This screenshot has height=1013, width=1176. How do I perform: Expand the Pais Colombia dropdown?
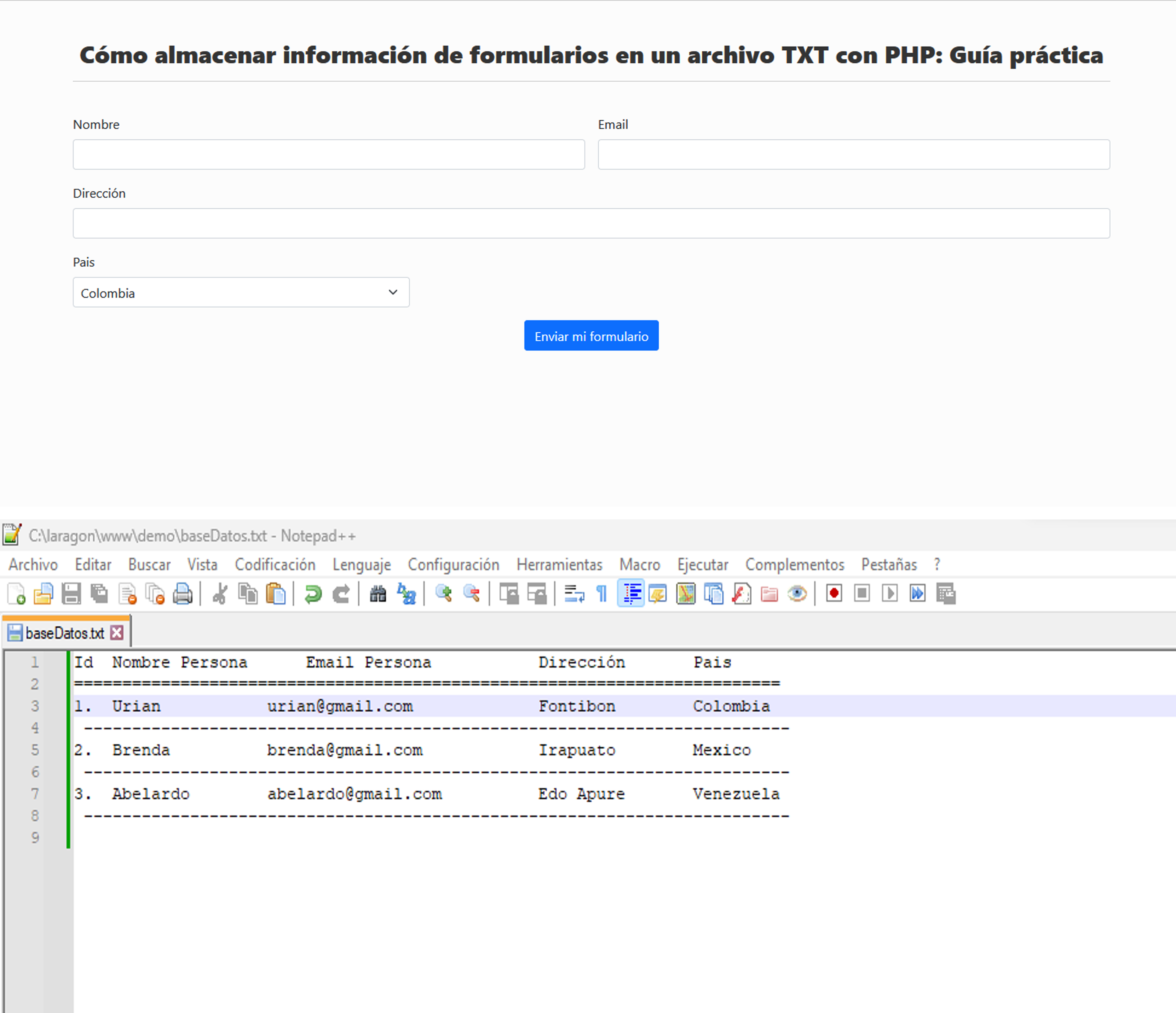pyautogui.click(x=240, y=292)
